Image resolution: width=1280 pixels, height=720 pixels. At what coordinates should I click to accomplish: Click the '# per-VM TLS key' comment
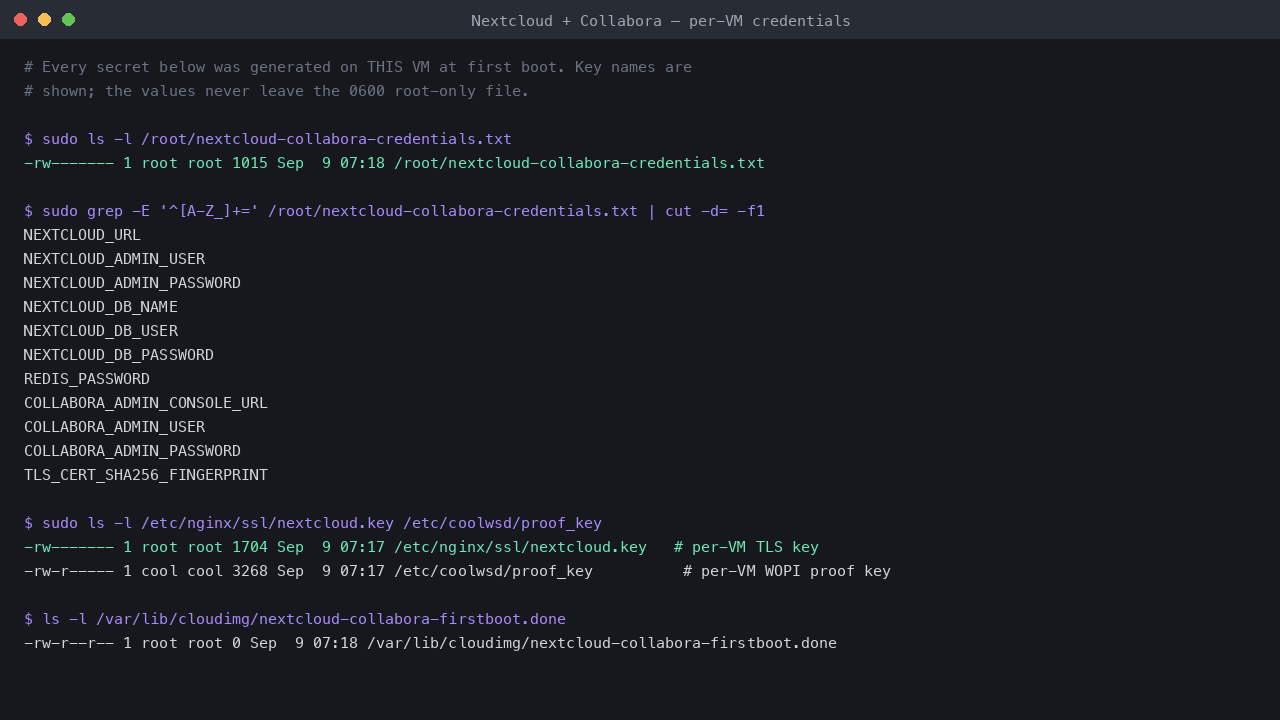point(746,547)
